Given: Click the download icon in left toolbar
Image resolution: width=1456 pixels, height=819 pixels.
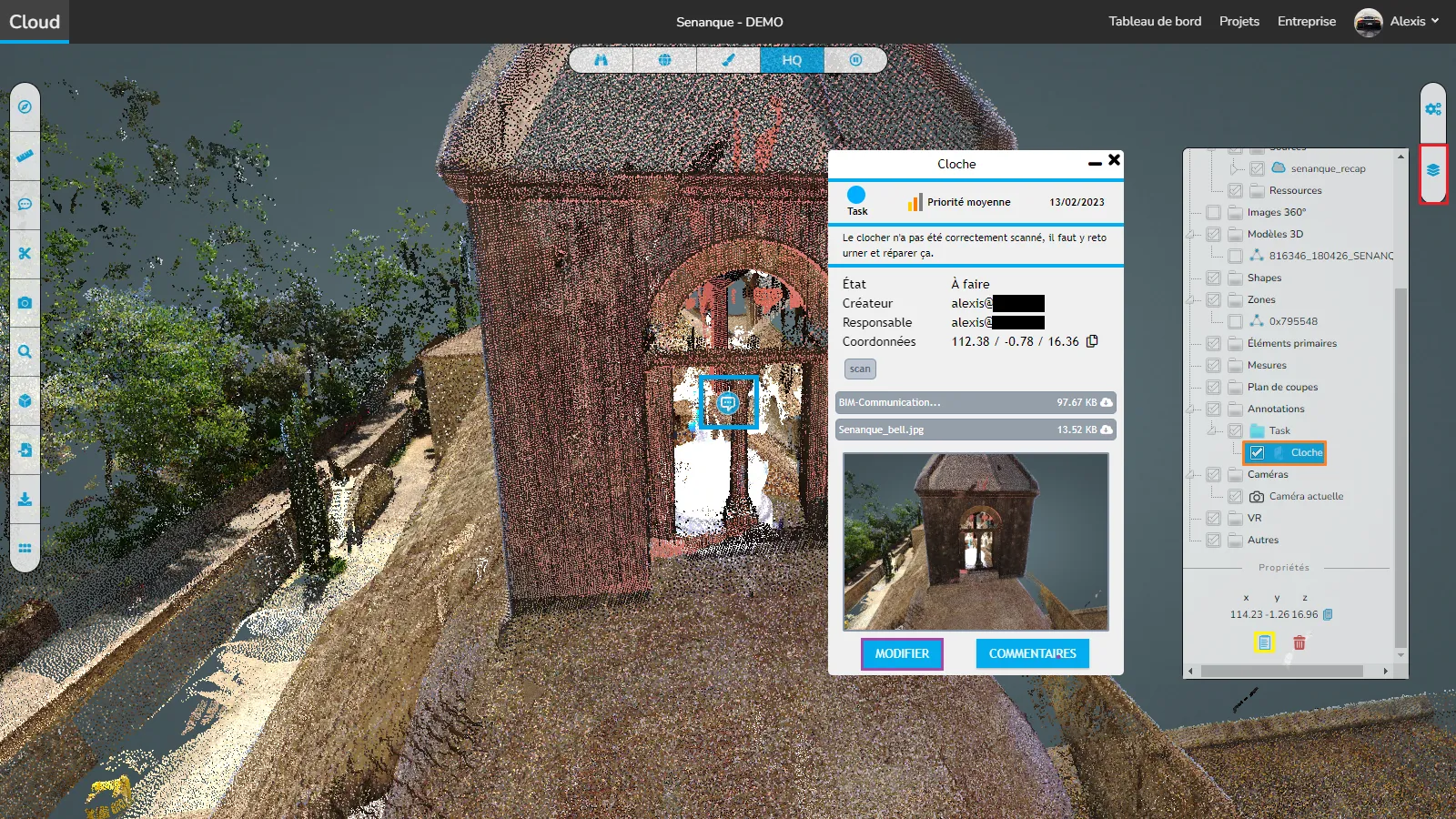Looking at the screenshot, I should coord(25,499).
